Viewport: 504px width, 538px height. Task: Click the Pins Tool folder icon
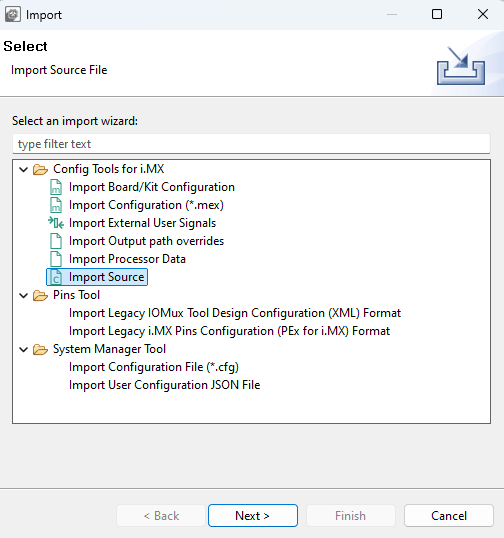coord(40,295)
